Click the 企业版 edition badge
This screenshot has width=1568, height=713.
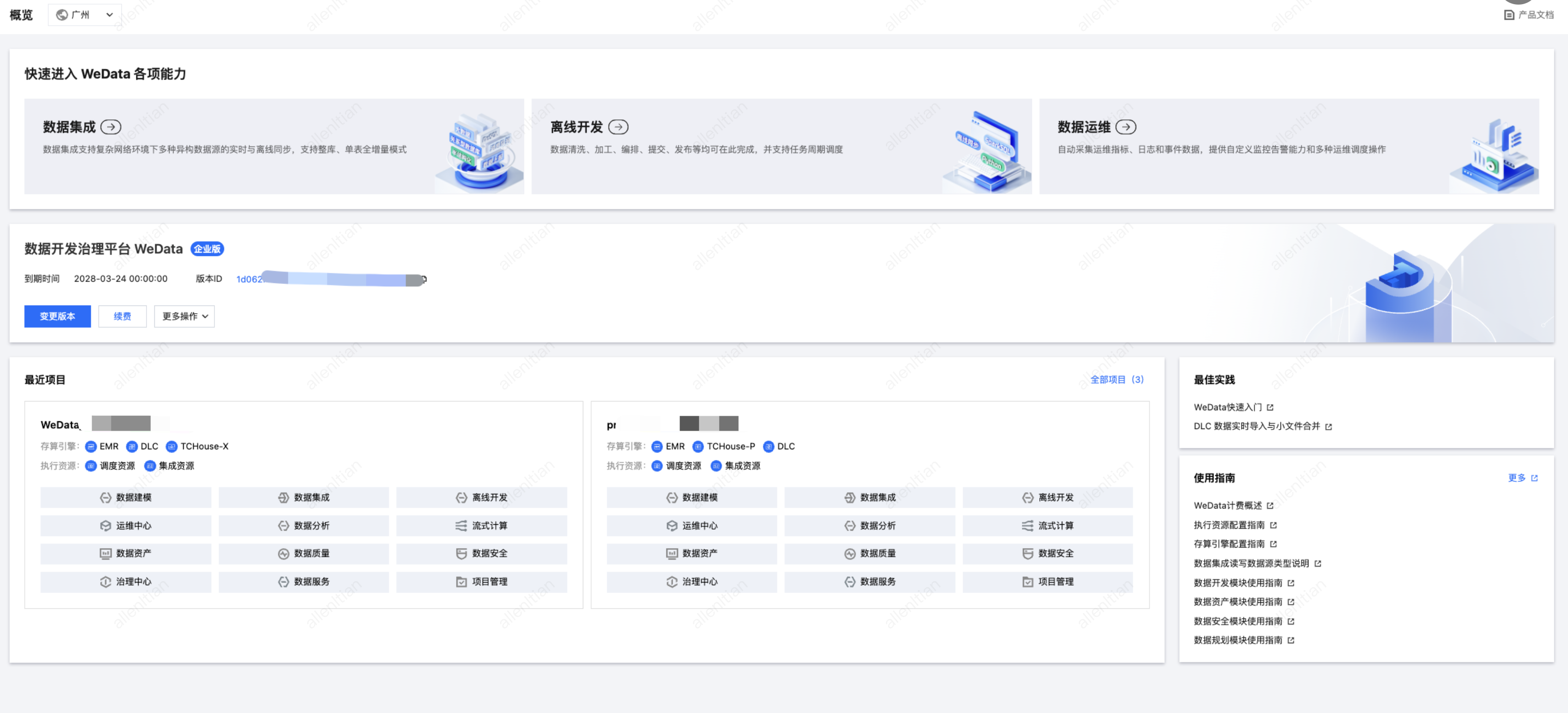point(207,249)
